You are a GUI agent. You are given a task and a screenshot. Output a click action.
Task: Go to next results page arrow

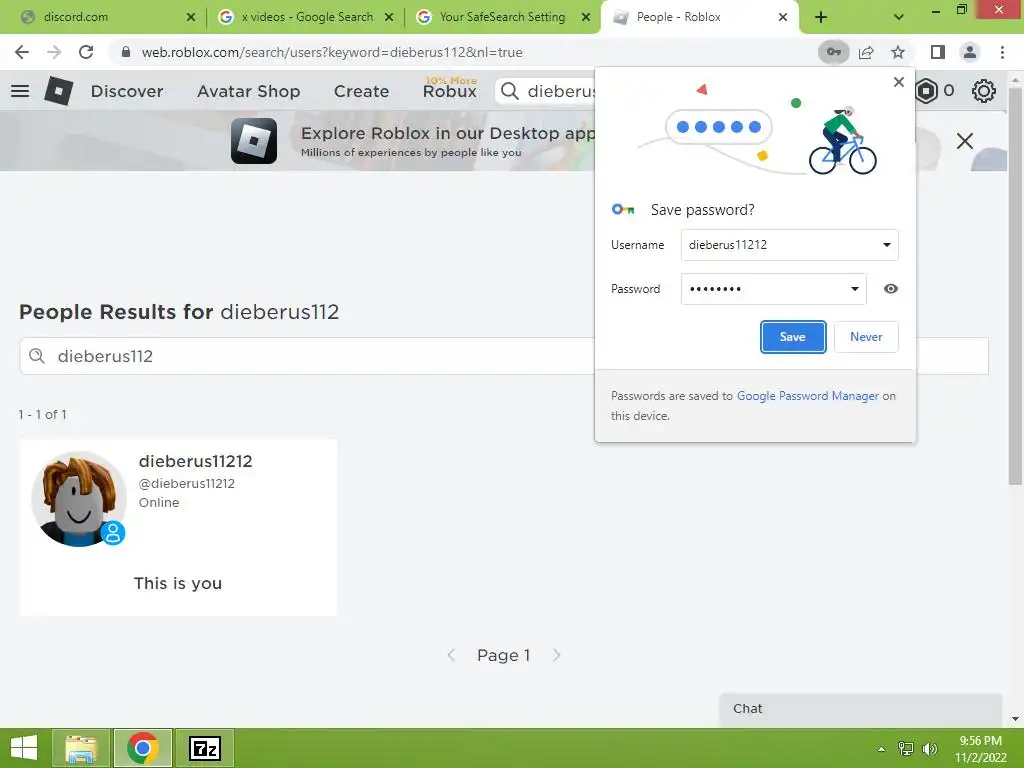556,655
